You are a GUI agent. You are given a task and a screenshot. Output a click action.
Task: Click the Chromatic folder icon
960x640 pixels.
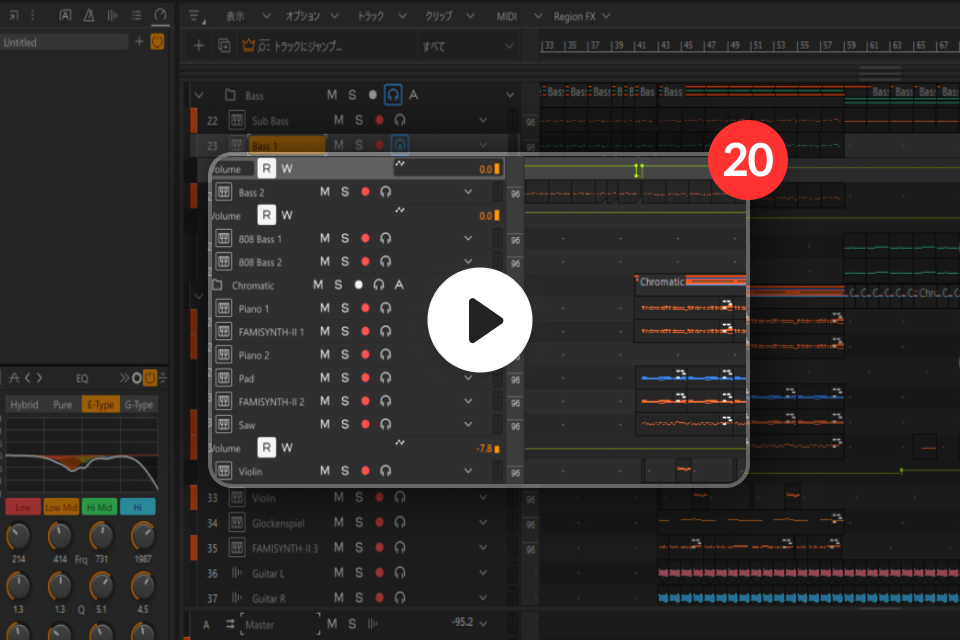click(x=217, y=285)
